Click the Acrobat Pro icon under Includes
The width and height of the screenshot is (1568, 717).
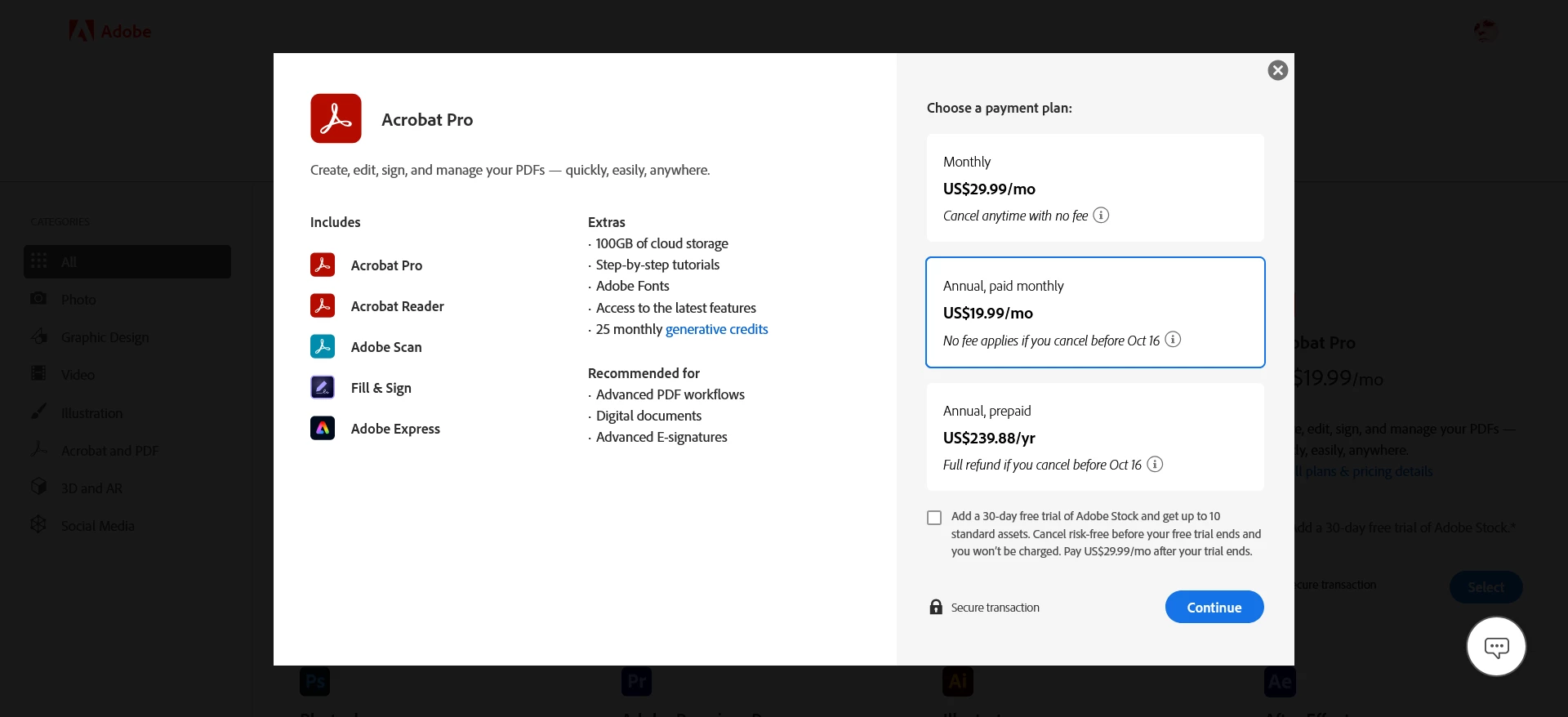point(323,265)
